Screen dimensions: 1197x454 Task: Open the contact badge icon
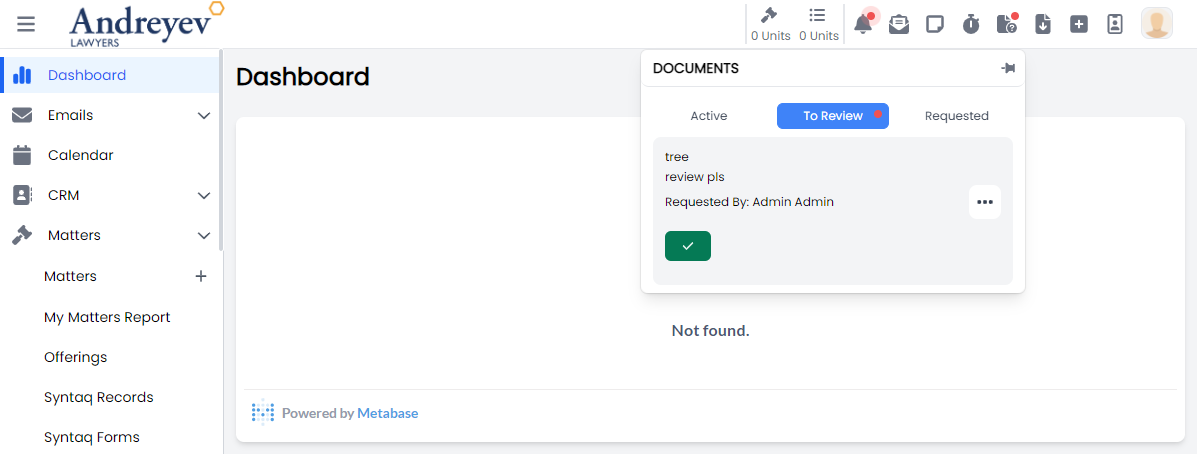tap(1115, 24)
